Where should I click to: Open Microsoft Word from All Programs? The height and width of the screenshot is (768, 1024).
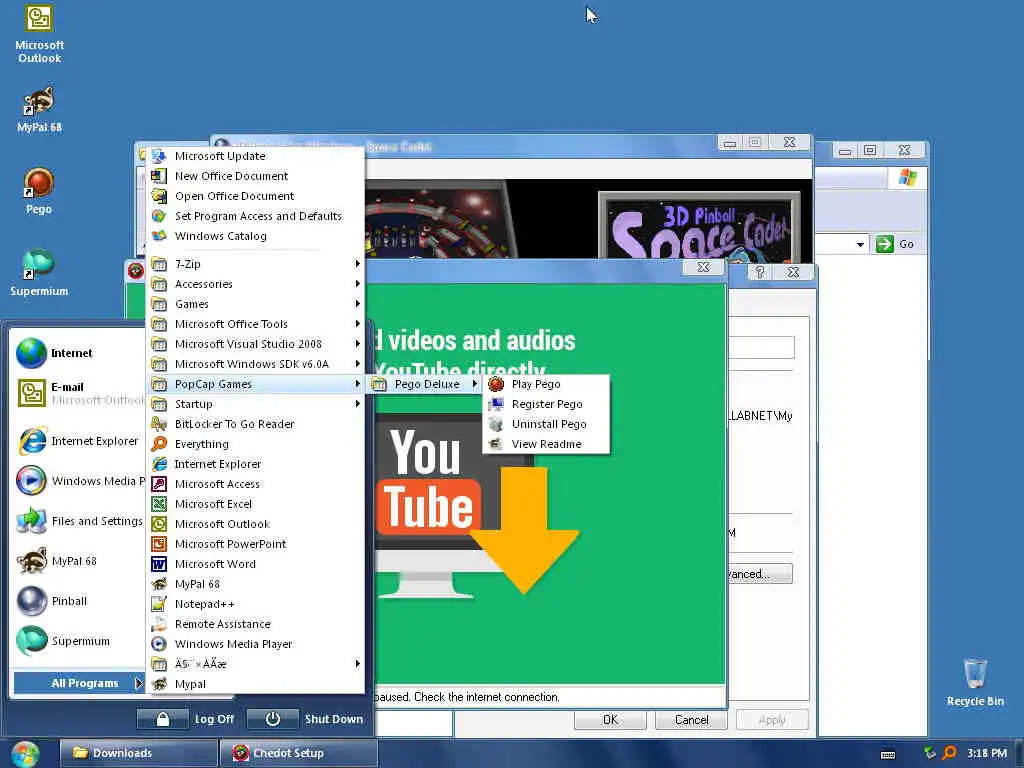point(255,564)
